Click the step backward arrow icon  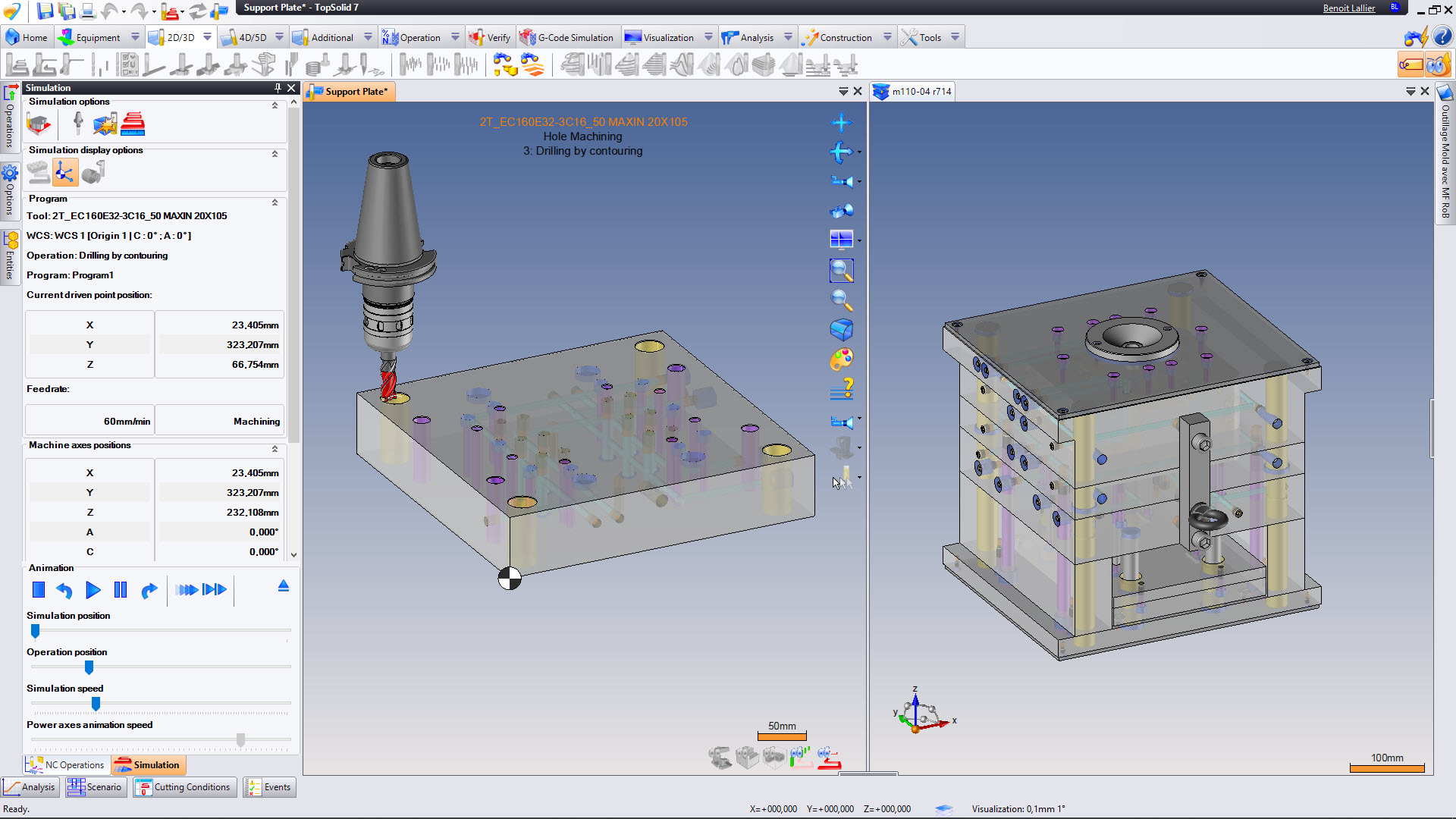coord(64,590)
